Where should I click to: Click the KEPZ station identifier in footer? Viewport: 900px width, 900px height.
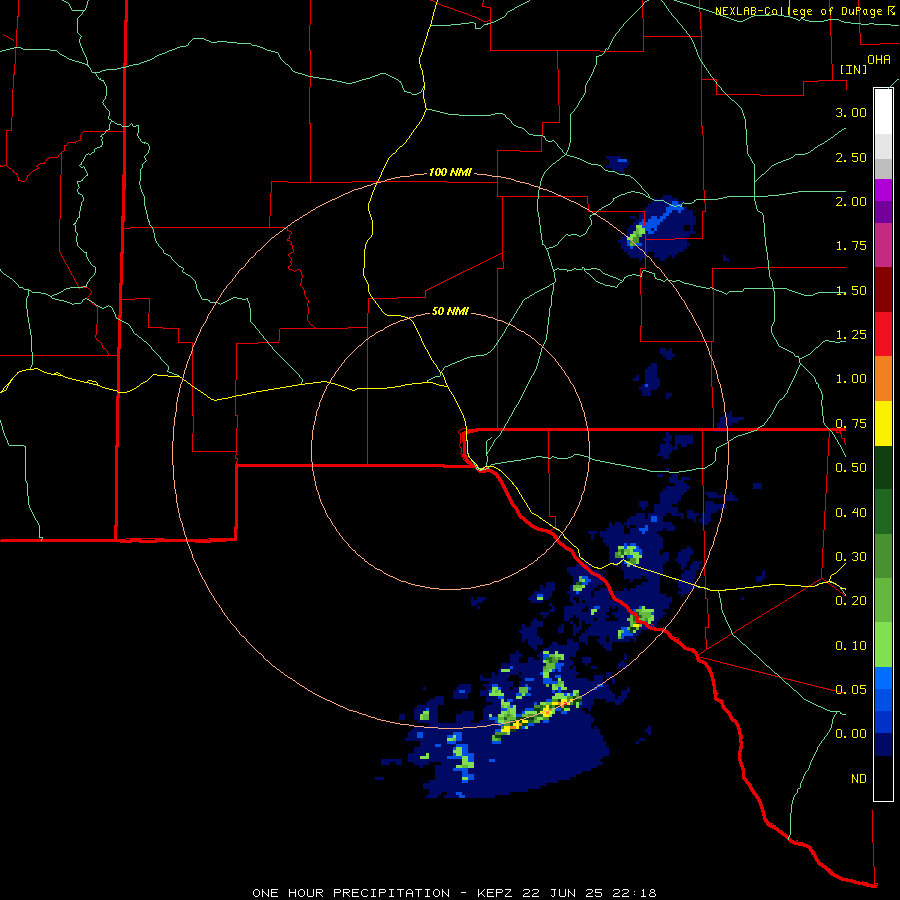(x=497, y=893)
